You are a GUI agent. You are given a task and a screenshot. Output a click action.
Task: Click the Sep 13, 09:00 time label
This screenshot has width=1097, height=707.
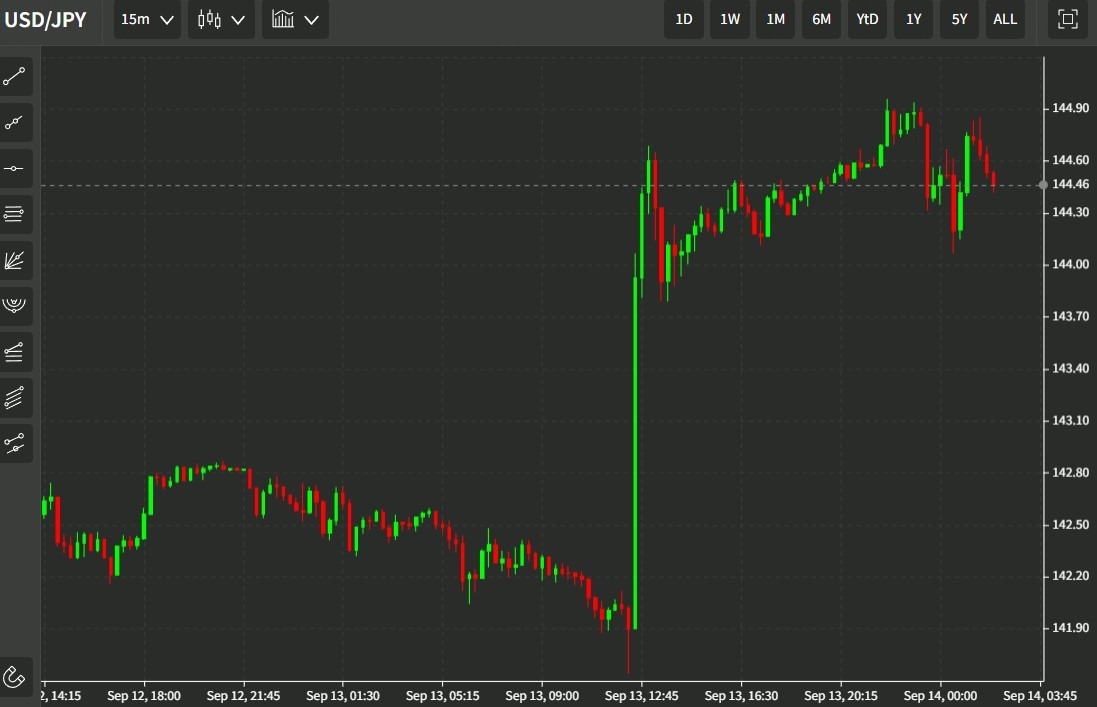tap(542, 696)
